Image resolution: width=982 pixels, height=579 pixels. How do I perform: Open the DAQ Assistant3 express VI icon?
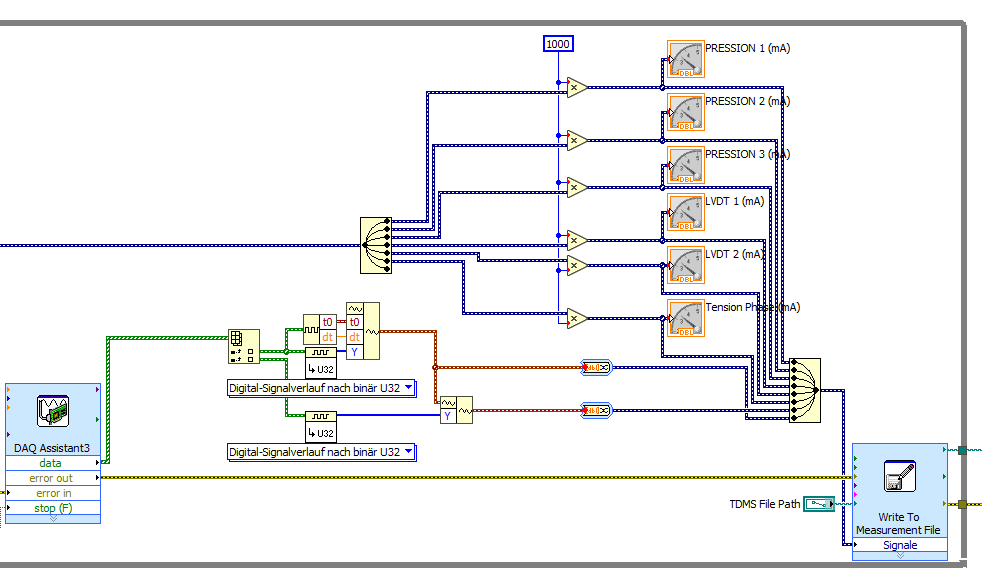point(51,410)
